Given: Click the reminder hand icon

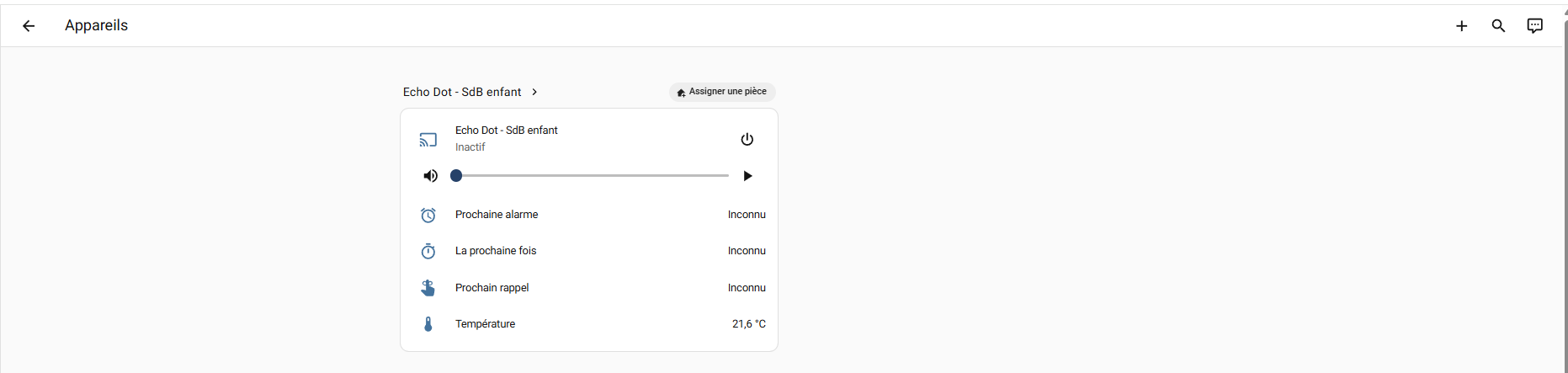Looking at the screenshot, I should point(428,288).
